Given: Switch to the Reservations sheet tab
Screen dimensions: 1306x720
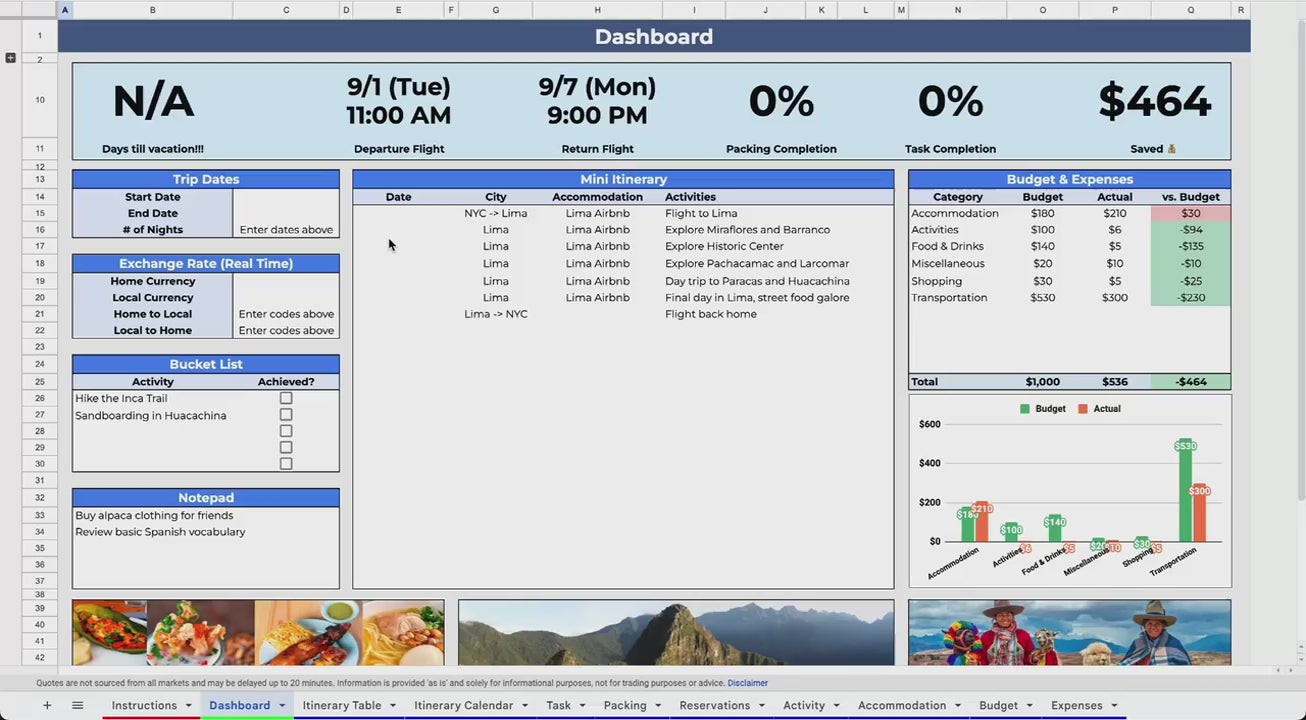Looking at the screenshot, I should 714,705.
